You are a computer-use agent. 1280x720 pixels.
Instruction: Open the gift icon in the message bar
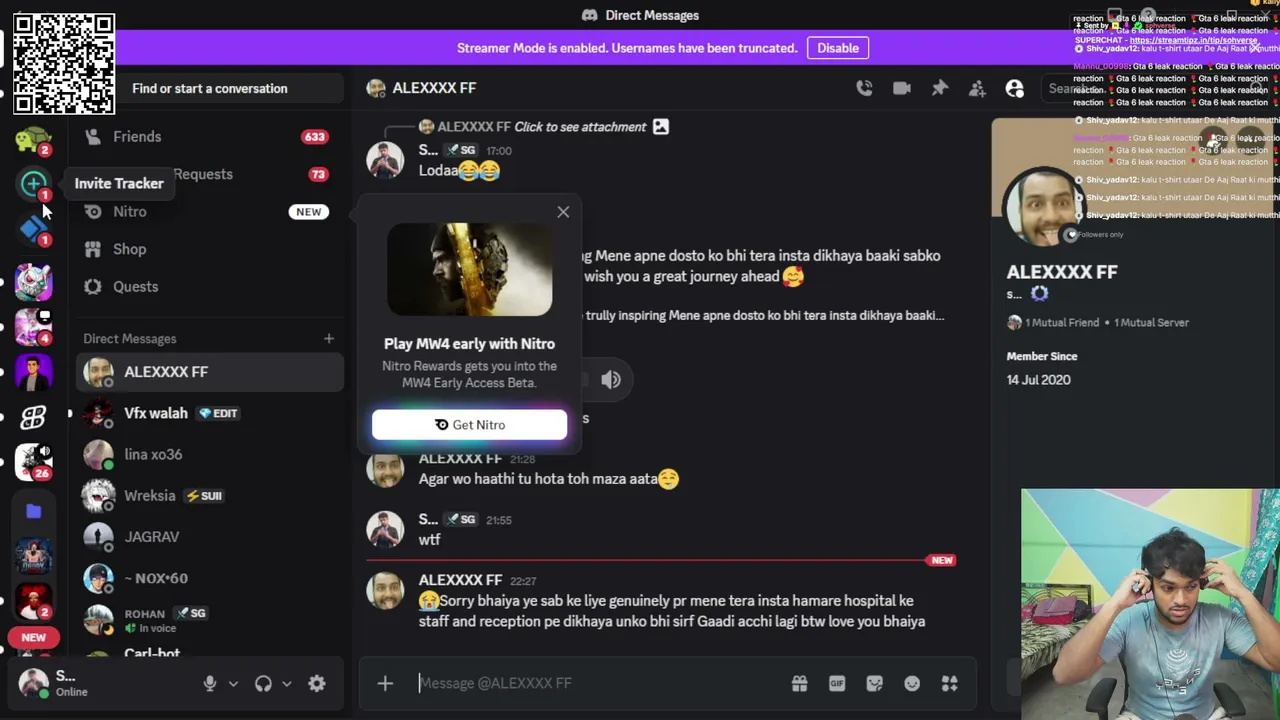pos(799,684)
